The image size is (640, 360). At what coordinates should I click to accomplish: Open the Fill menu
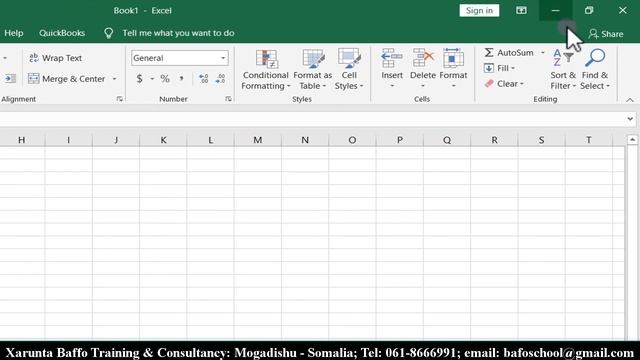click(x=499, y=68)
